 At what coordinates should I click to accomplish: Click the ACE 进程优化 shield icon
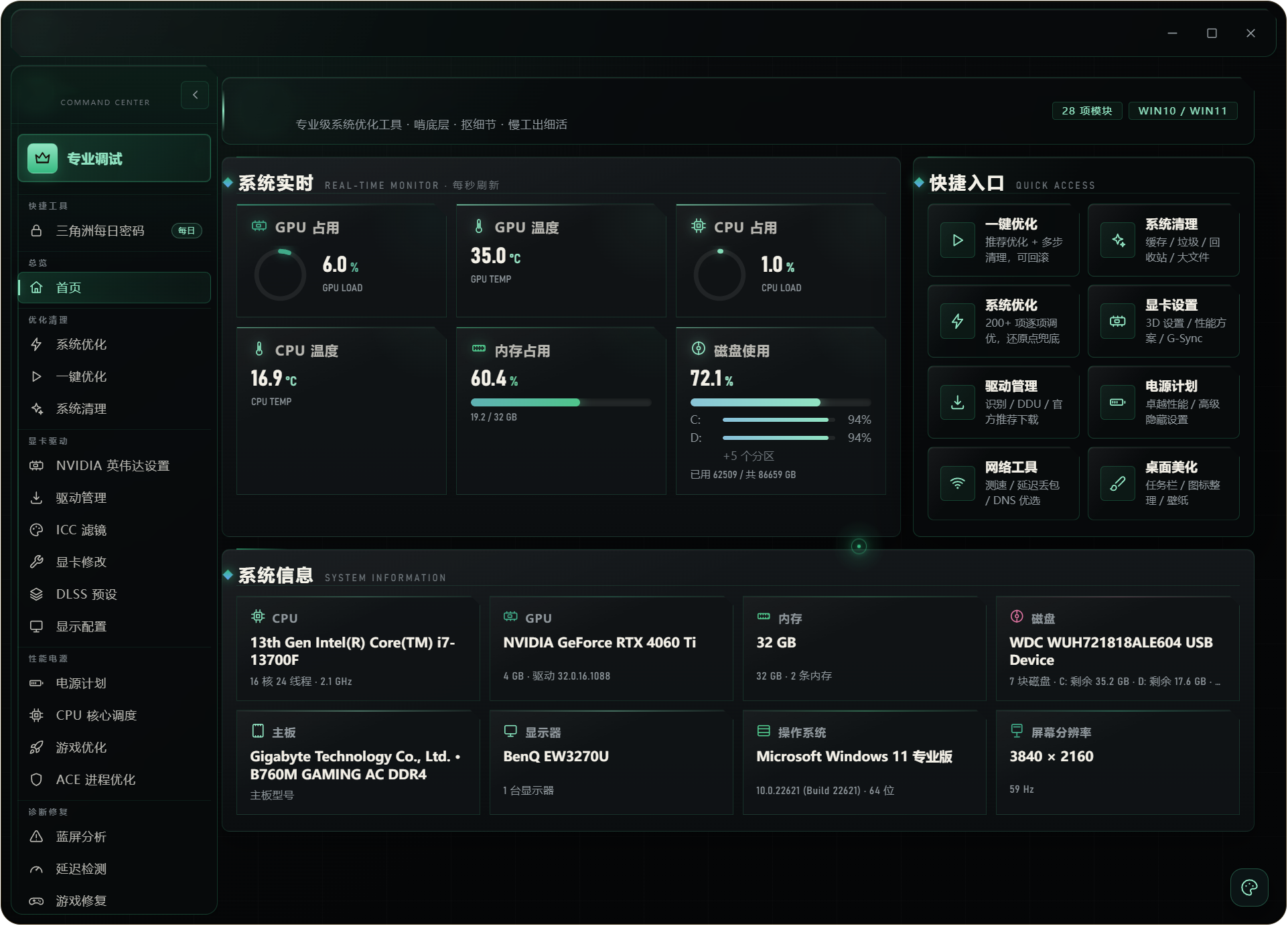(37, 780)
